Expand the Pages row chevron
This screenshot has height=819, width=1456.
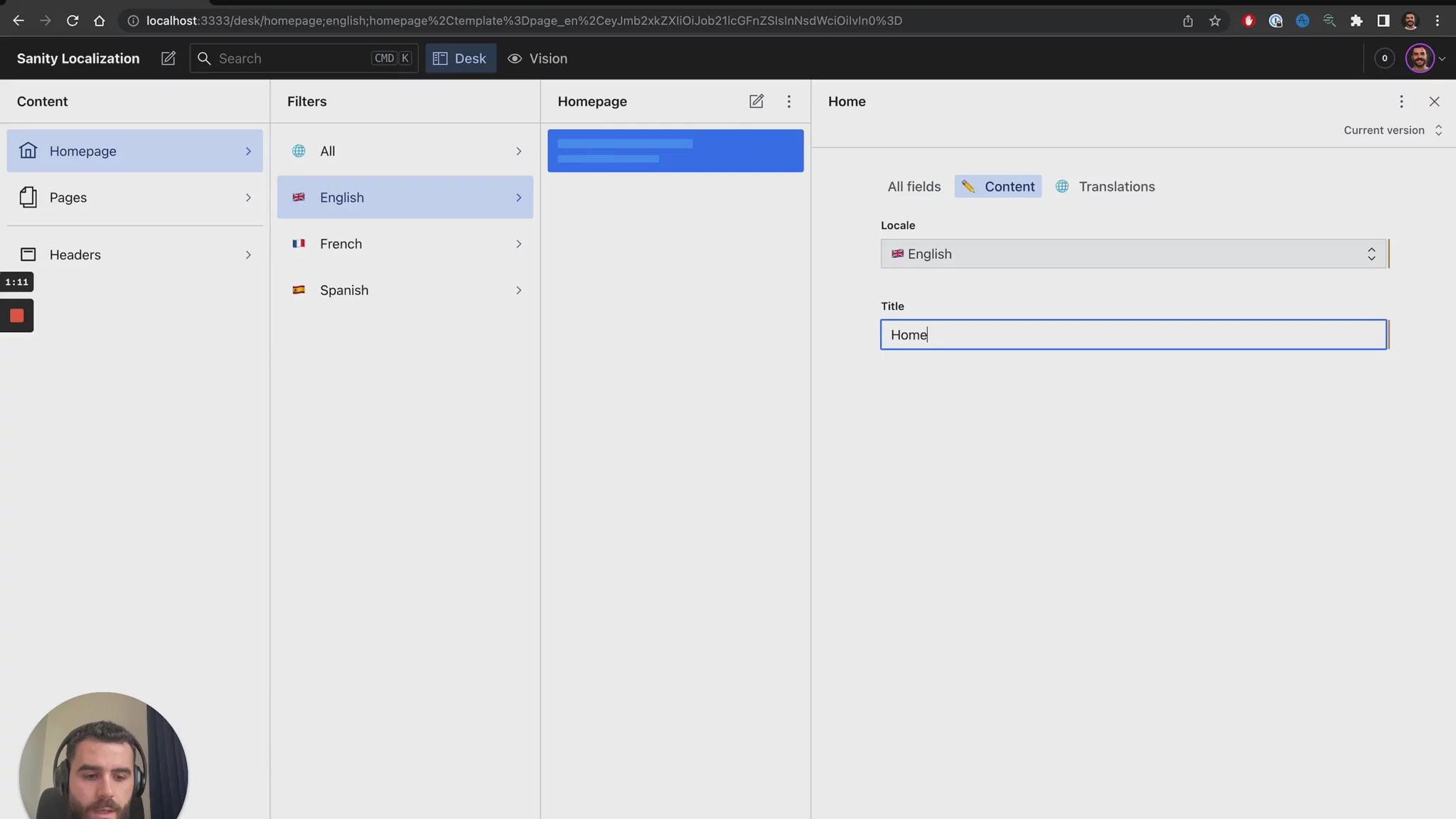(248, 197)
